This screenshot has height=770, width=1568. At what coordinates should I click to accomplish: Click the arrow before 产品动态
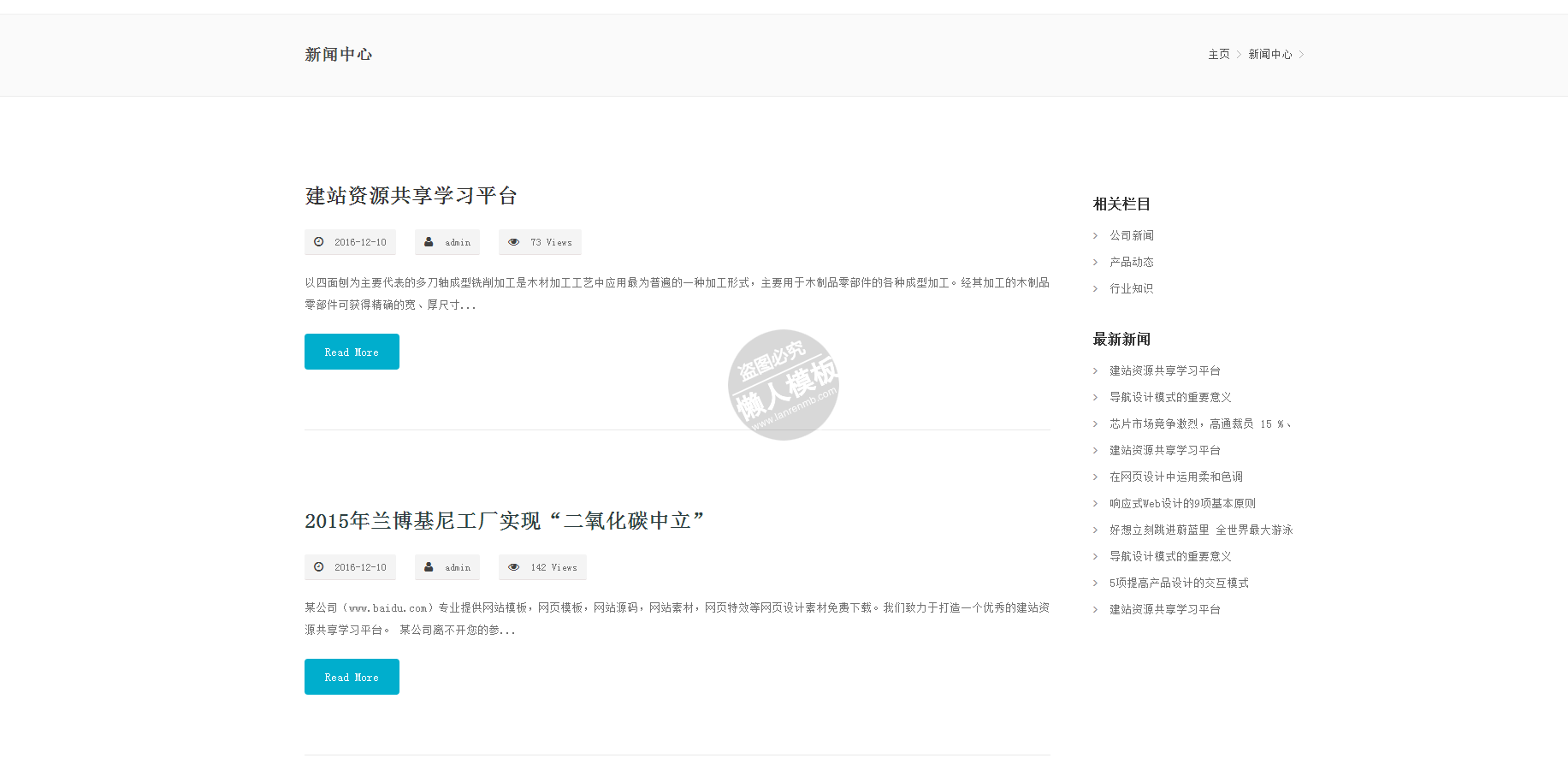click(1095, 262)
